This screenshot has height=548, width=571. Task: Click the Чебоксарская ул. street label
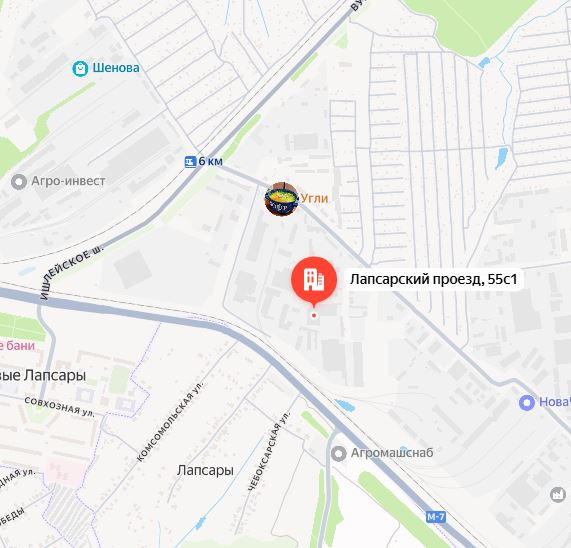269,452
